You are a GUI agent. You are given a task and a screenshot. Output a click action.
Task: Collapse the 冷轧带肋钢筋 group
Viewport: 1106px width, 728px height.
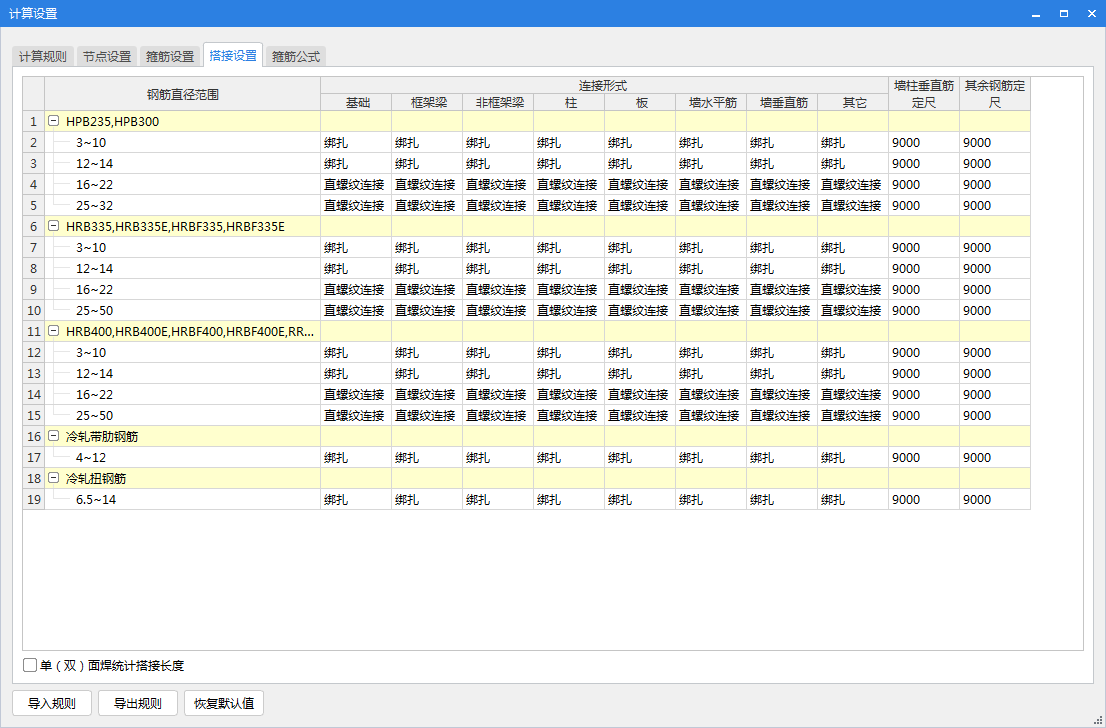(53, 437)
